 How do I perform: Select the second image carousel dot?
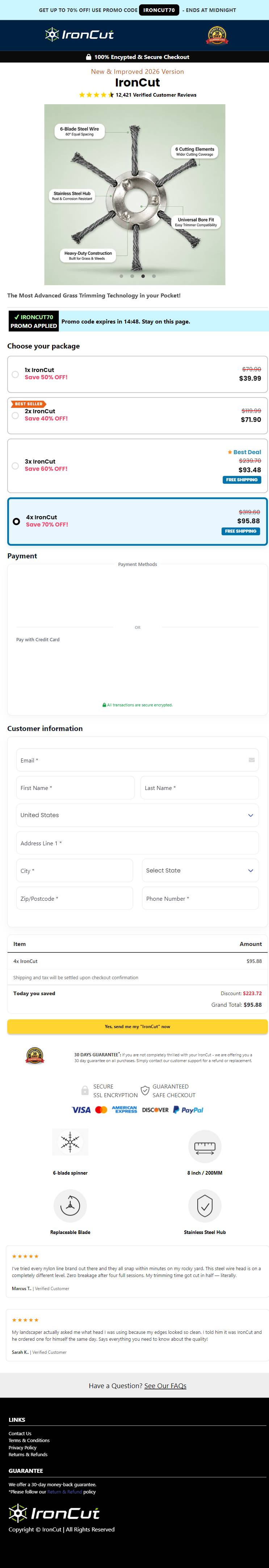click(132, 276)
